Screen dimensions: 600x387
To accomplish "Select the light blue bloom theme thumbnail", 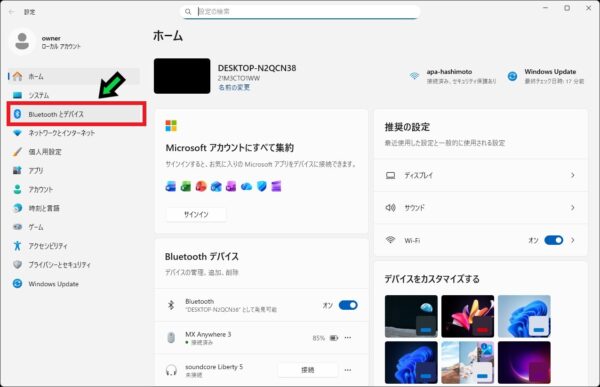I will 524,316.
